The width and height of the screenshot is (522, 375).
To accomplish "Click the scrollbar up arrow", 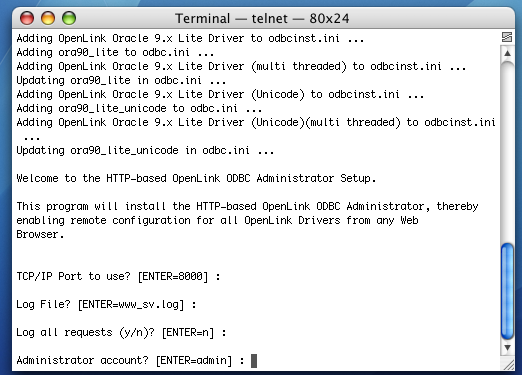I will pyautogui.click(x=507, y=53).
